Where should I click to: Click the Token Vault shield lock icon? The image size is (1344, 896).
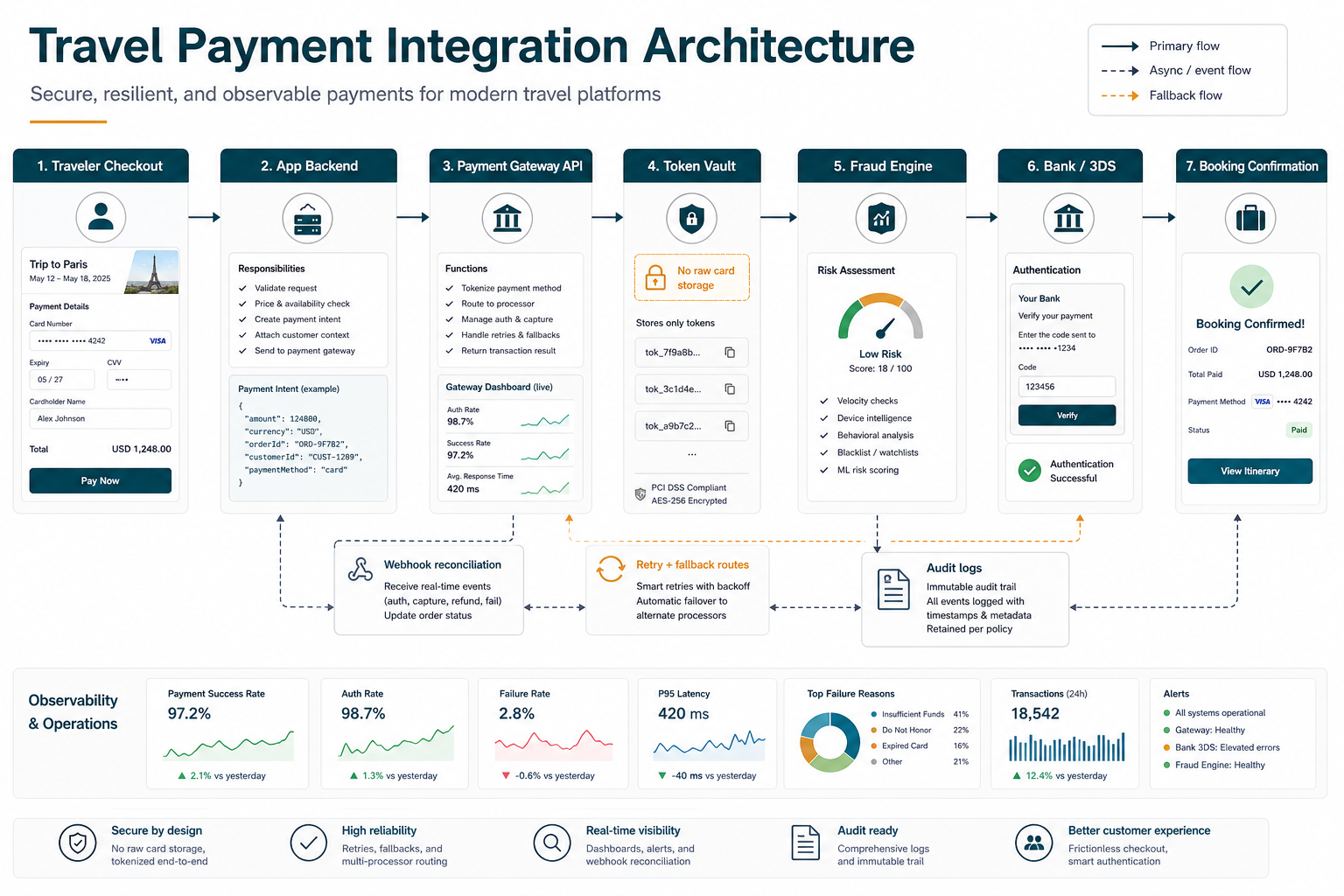(x=691, y=218)
